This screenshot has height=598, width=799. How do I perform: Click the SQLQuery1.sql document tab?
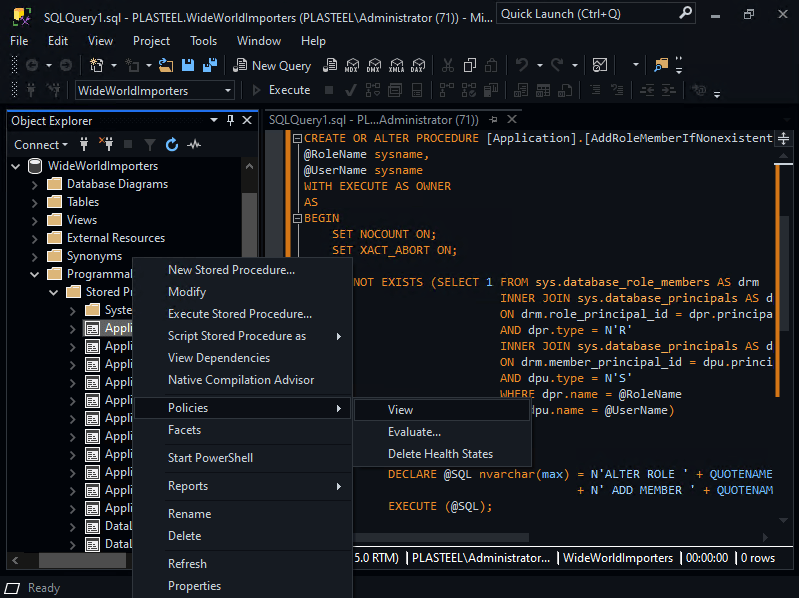[x=374, y=120]
